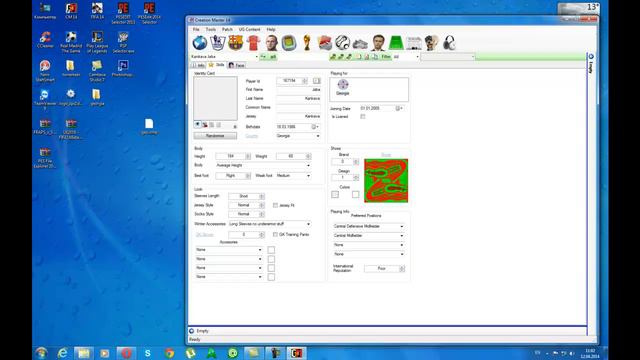The image size is (640, 360).
Task: Click first icon under Identity Card picture
Action: click(198, 125)
